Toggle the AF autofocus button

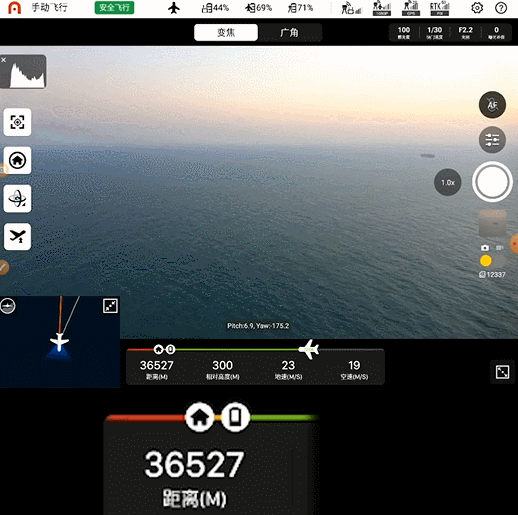tap(492, 105)
